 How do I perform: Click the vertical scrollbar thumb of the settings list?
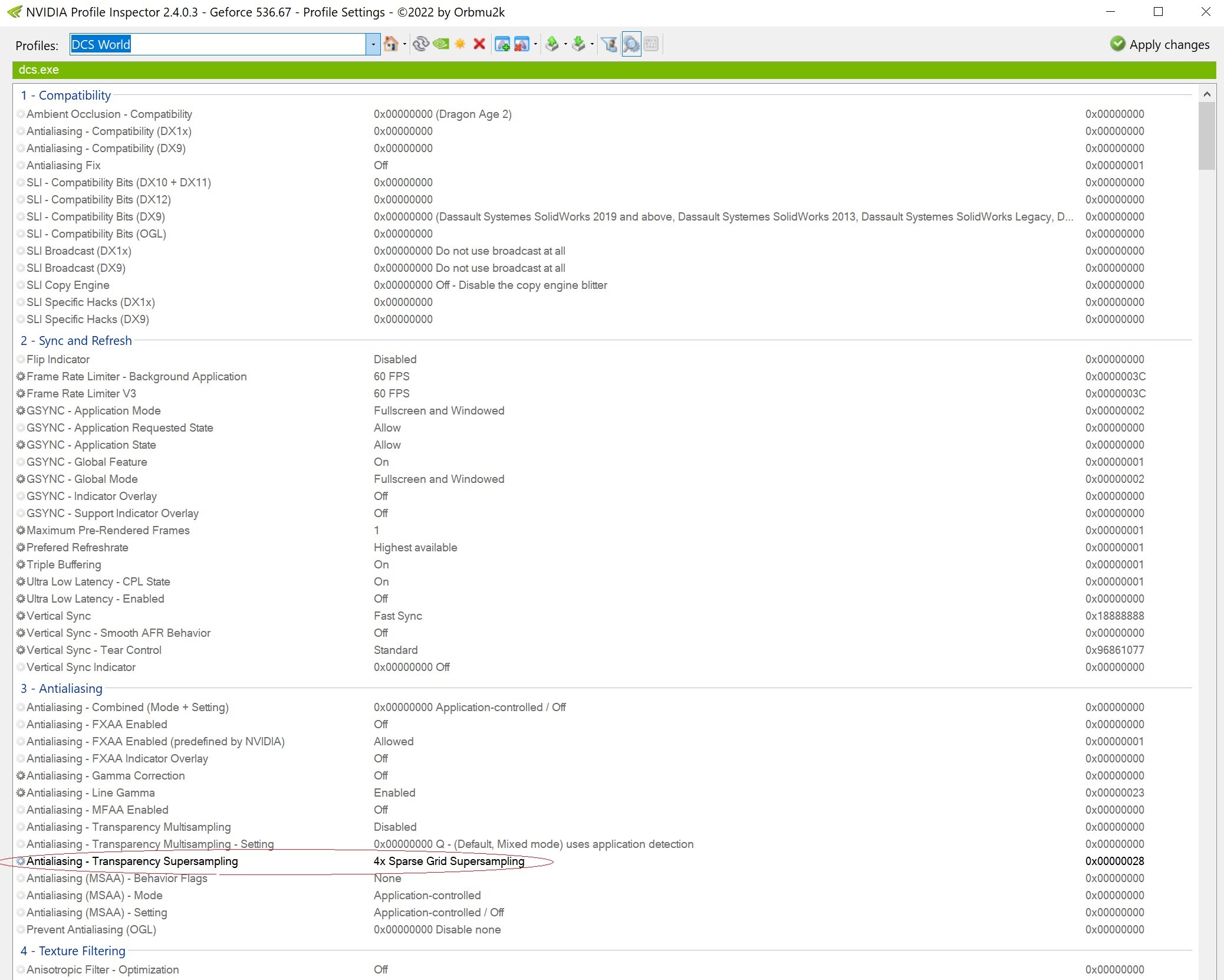pyautogui.click(x=1207, y=136)
